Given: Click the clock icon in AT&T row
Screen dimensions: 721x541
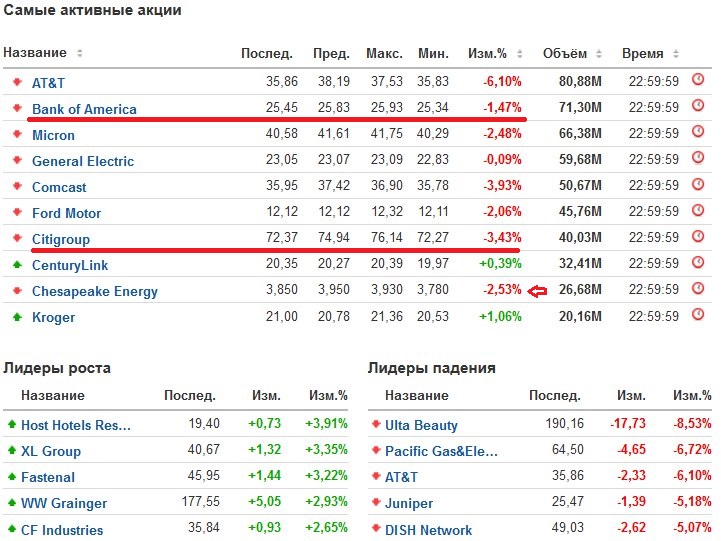Looking at the screenshot, I should [698, 80].
